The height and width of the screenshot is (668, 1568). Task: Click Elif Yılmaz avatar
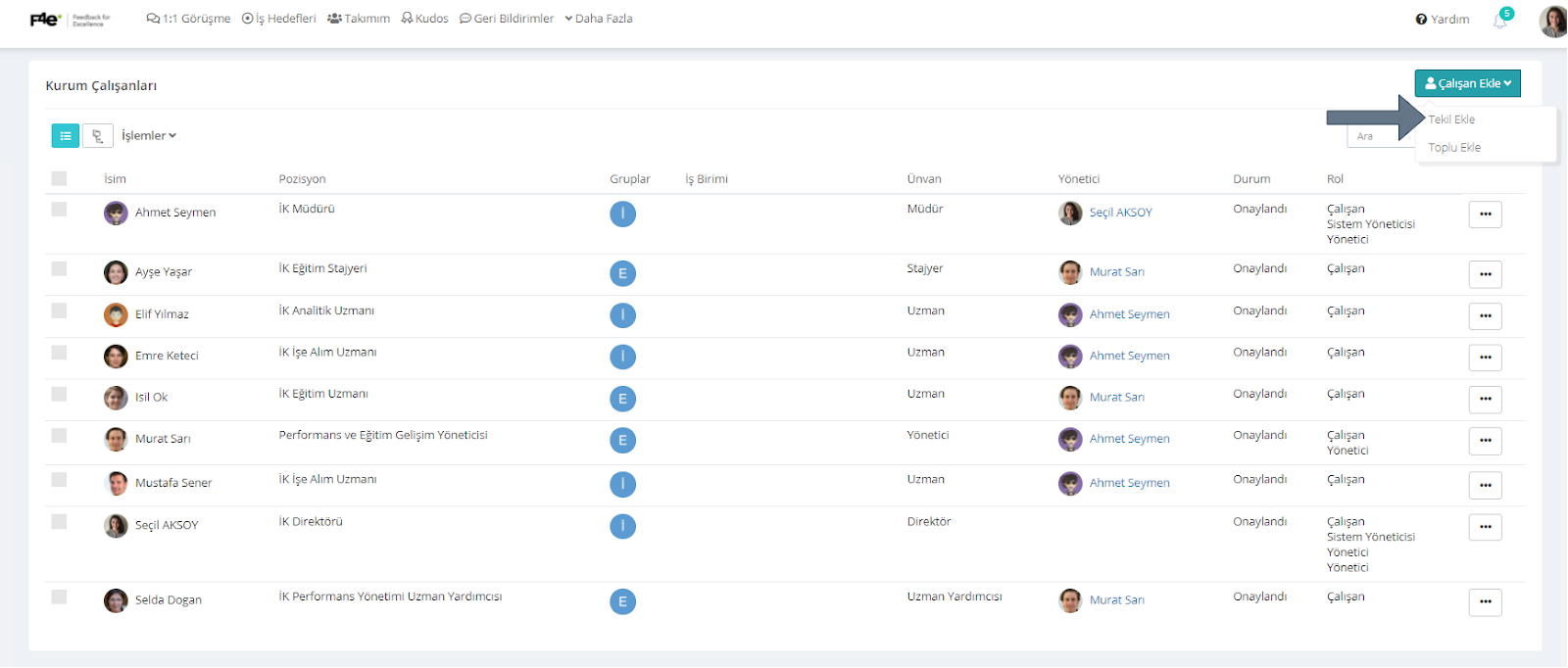tap(116, 314)
